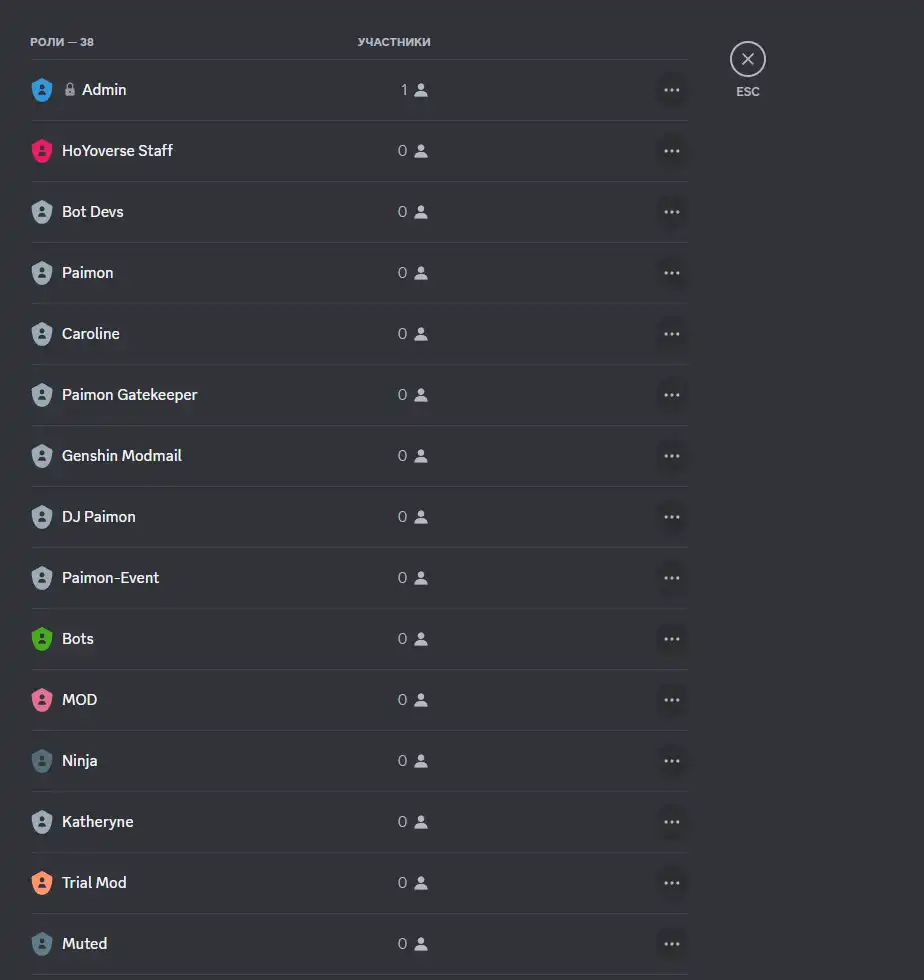View members of the Admin role
The image size is (924, 980).
click(414, 90)
